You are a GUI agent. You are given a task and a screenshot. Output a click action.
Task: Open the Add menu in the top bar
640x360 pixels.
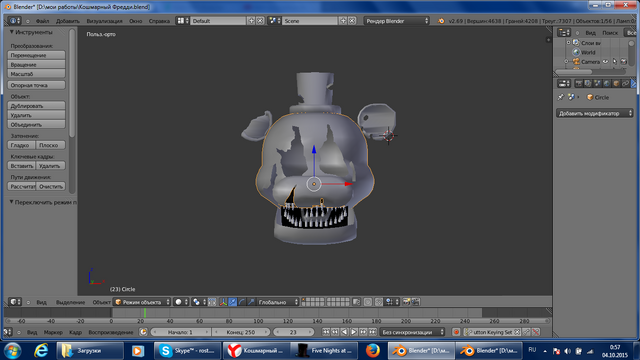point(68,21)
